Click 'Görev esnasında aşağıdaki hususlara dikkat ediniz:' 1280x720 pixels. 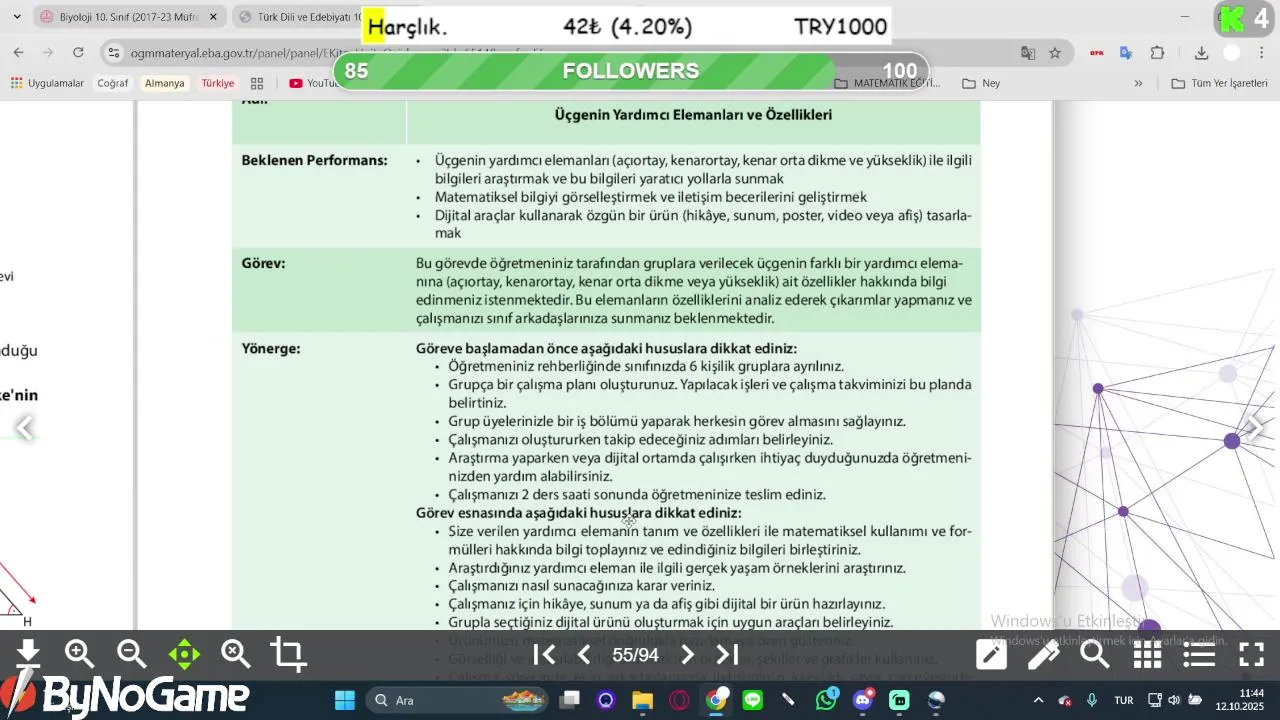(579, 513)
